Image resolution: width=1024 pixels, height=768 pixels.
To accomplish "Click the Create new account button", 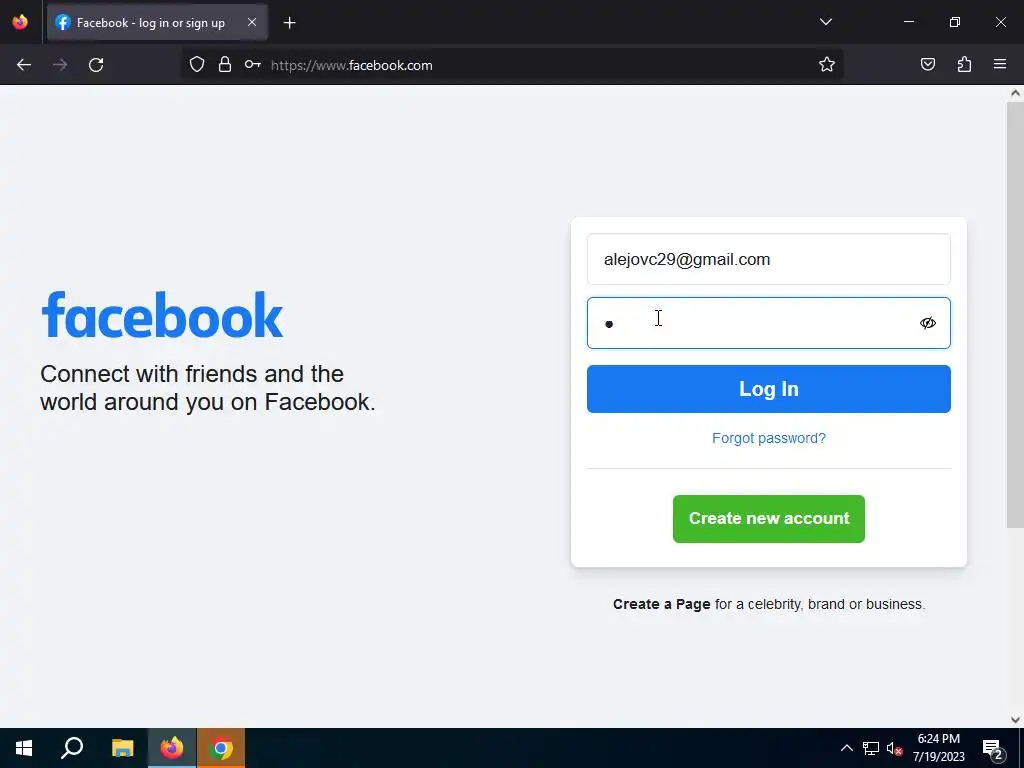I will (769, 519).
